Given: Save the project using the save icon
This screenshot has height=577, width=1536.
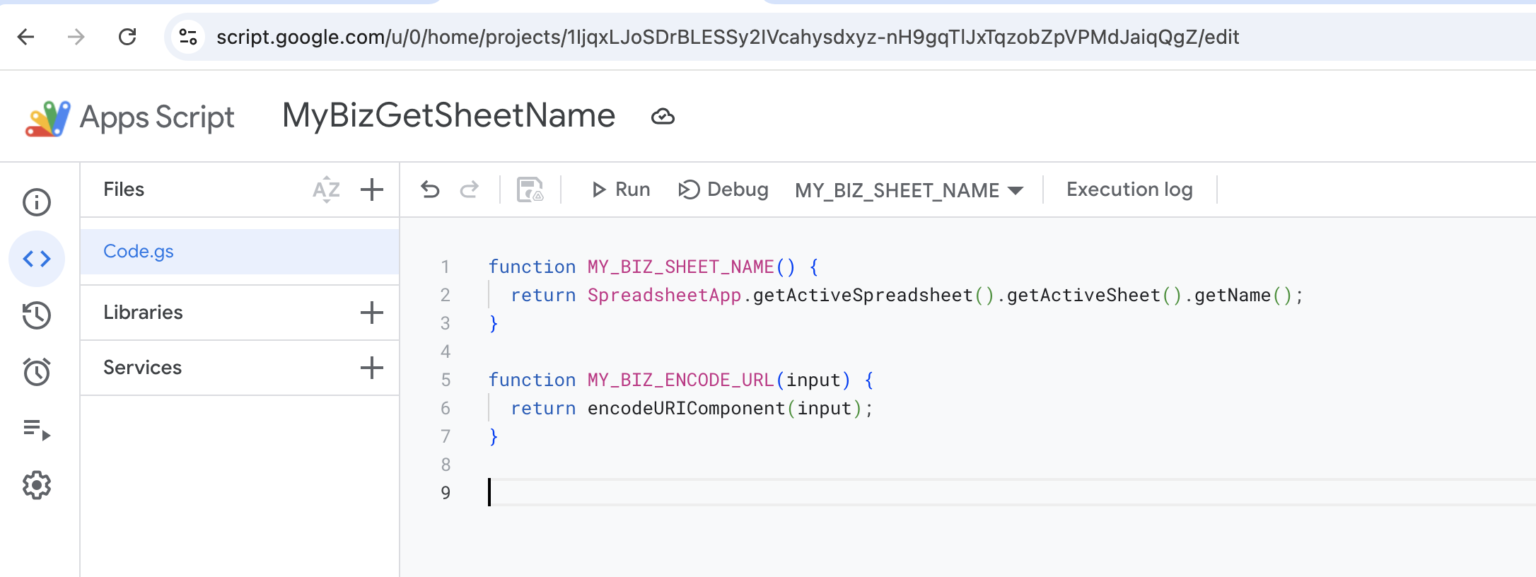Looking at the screenshot, I should [530, 189].
